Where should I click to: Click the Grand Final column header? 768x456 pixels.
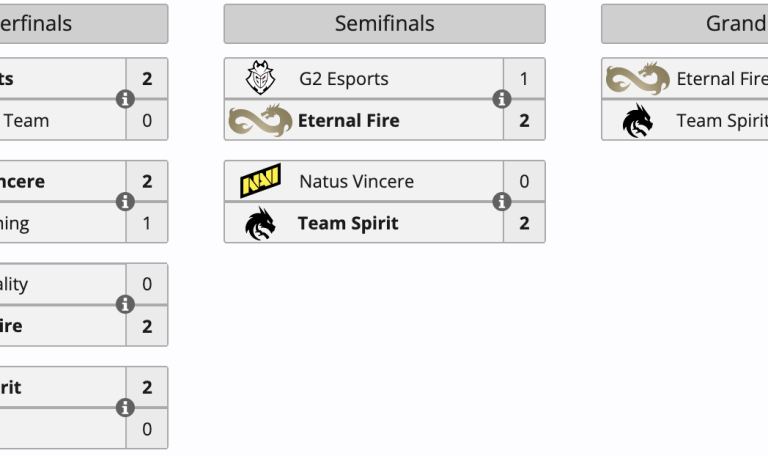coord(684,24)
